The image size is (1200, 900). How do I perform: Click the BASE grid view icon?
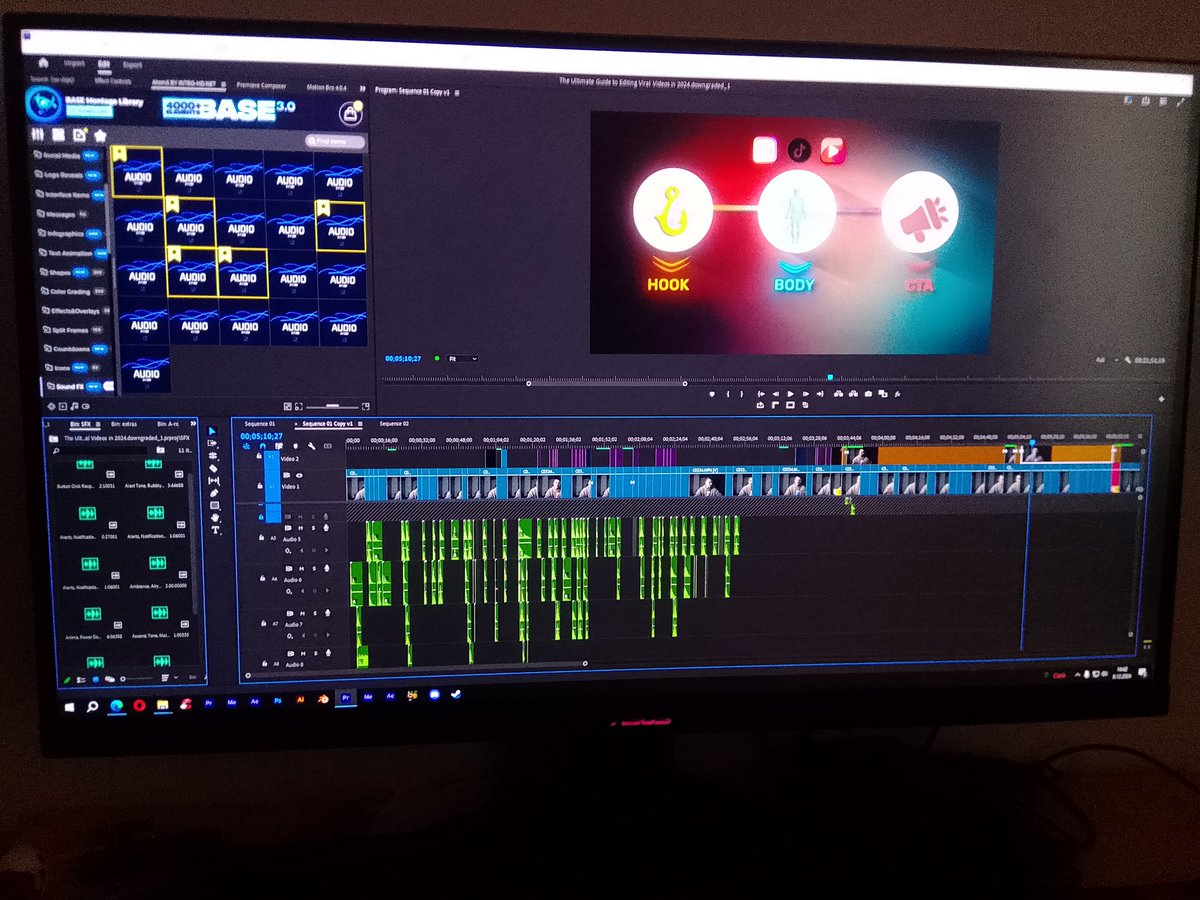(59, 134)
